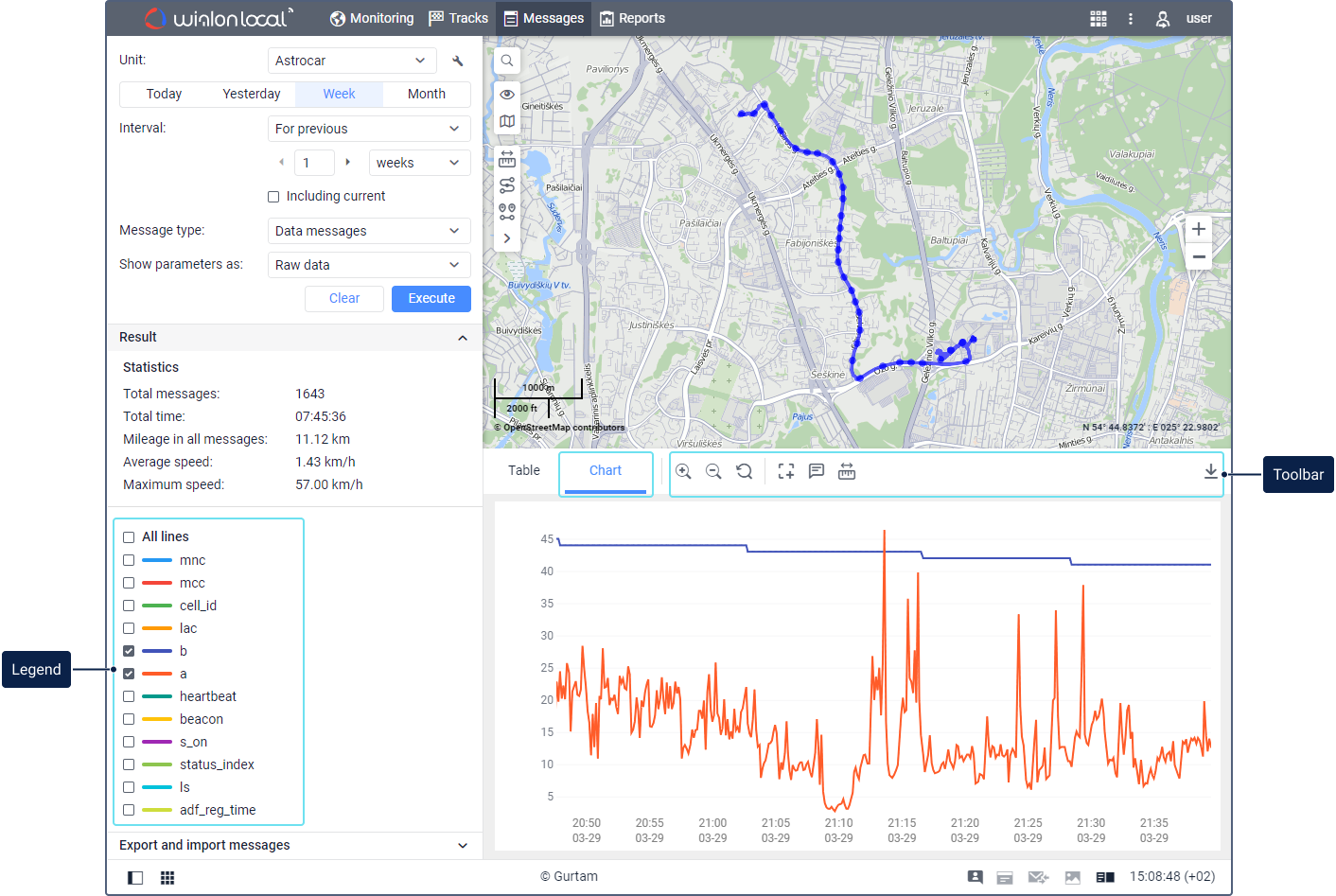Open the Message type dropdown
Screen dimensions: 1336x896
tap(368, 231)
